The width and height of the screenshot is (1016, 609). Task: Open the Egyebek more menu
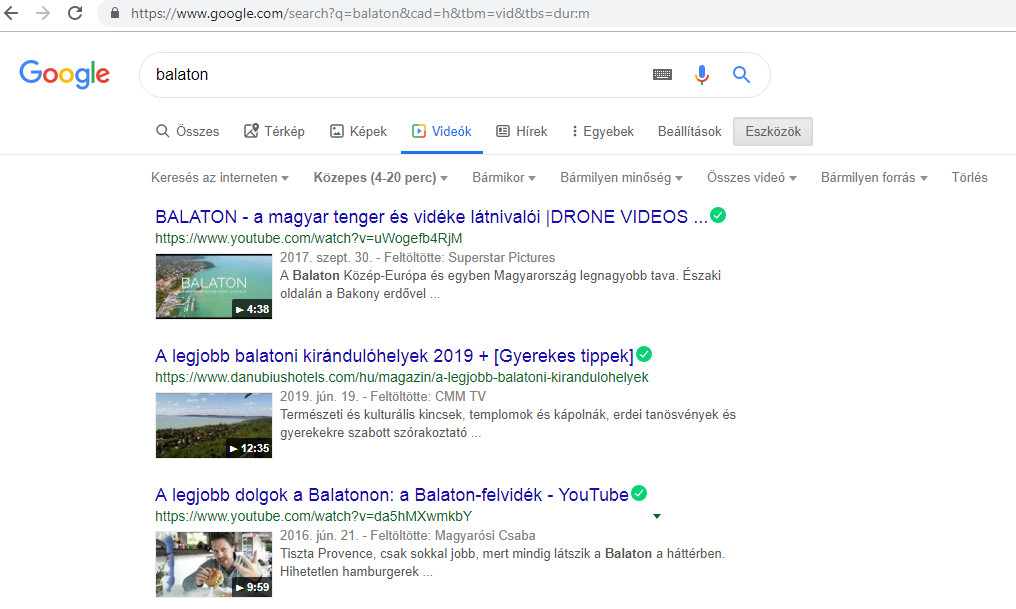pos(603,132)
